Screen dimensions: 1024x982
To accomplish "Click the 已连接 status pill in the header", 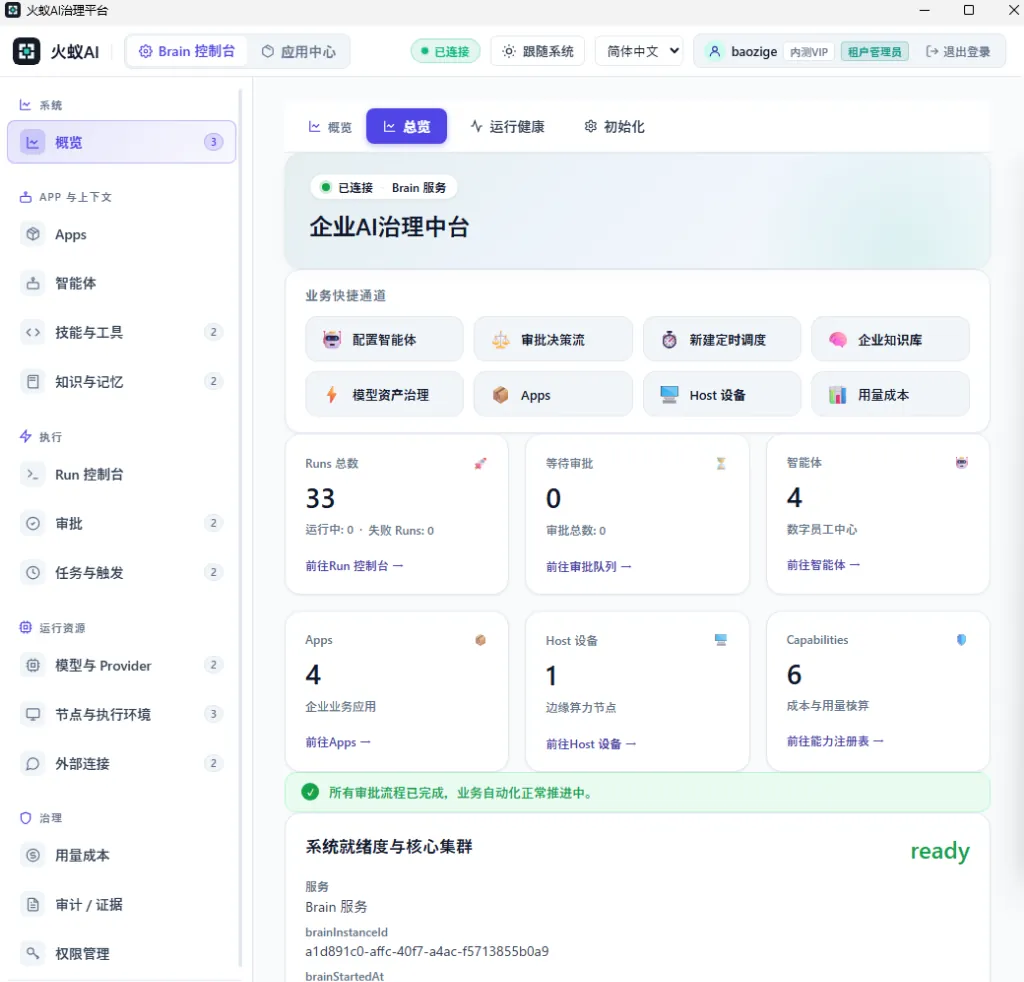I will (x=445, y=52).
